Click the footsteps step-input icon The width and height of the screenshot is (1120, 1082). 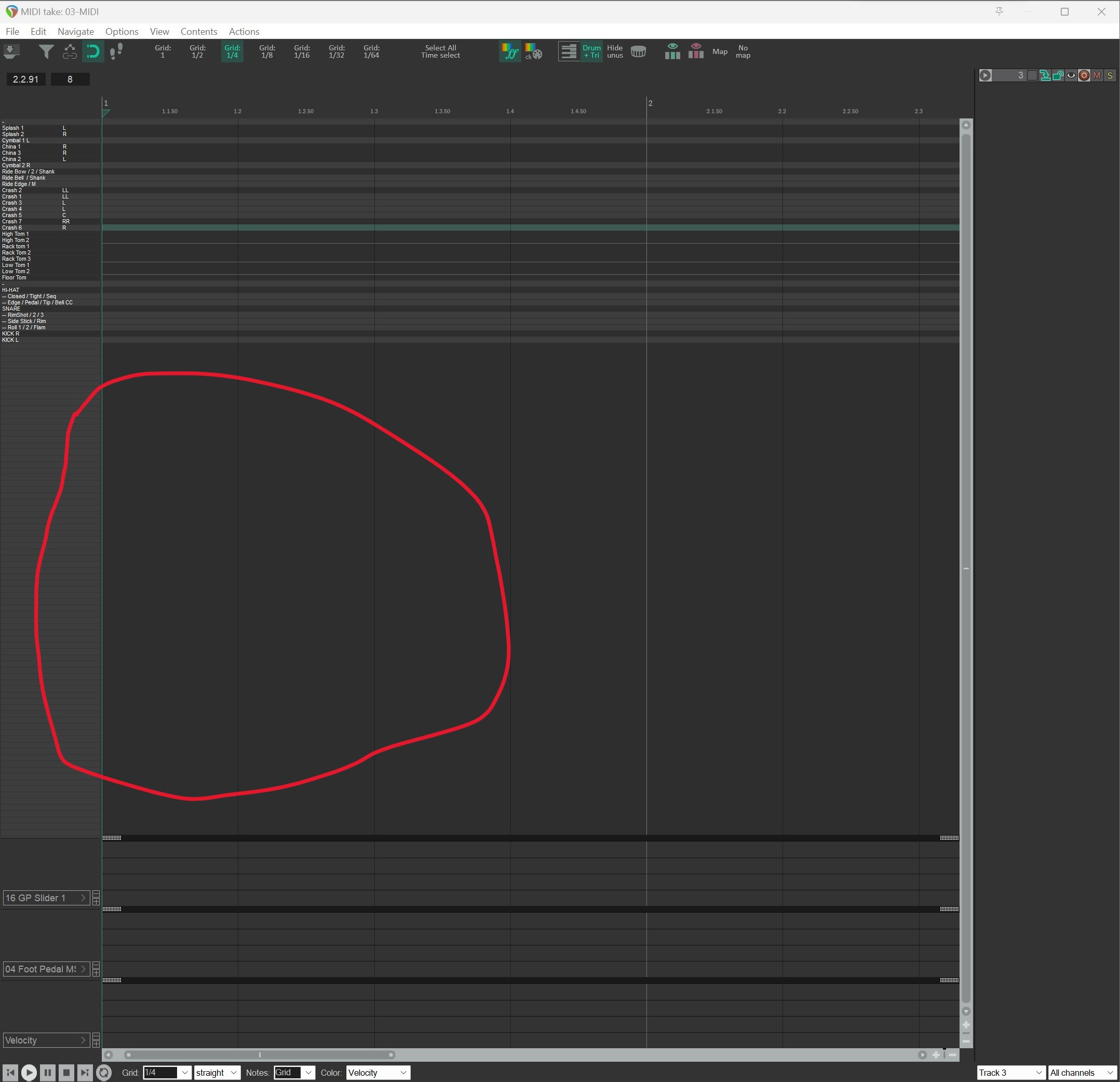[116, 51]
